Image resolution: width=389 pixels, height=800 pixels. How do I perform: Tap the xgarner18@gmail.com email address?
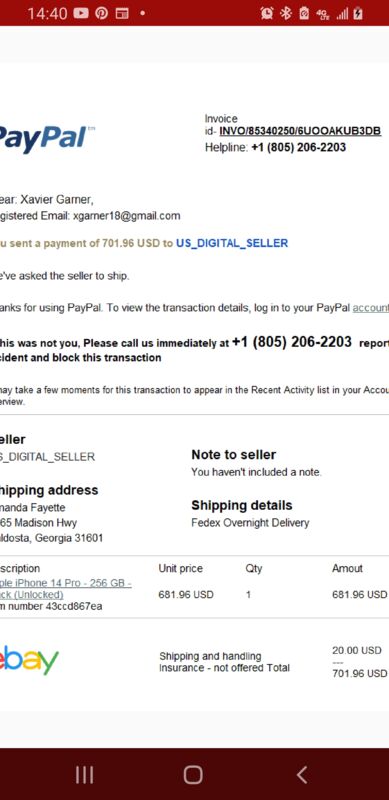127,216
